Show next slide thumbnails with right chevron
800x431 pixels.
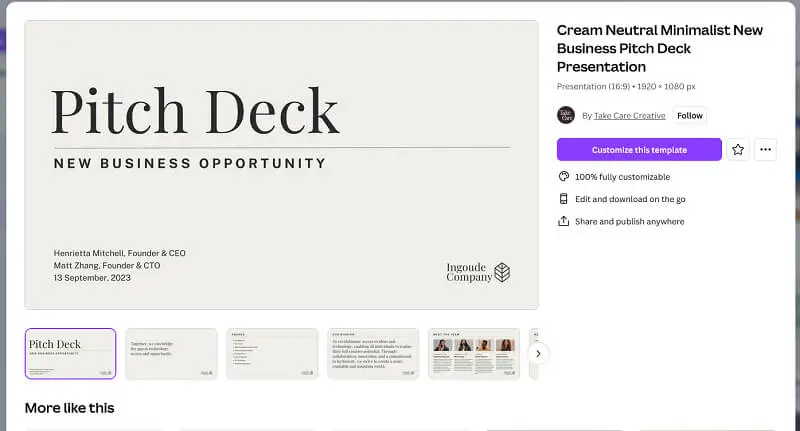click(538, 353)
